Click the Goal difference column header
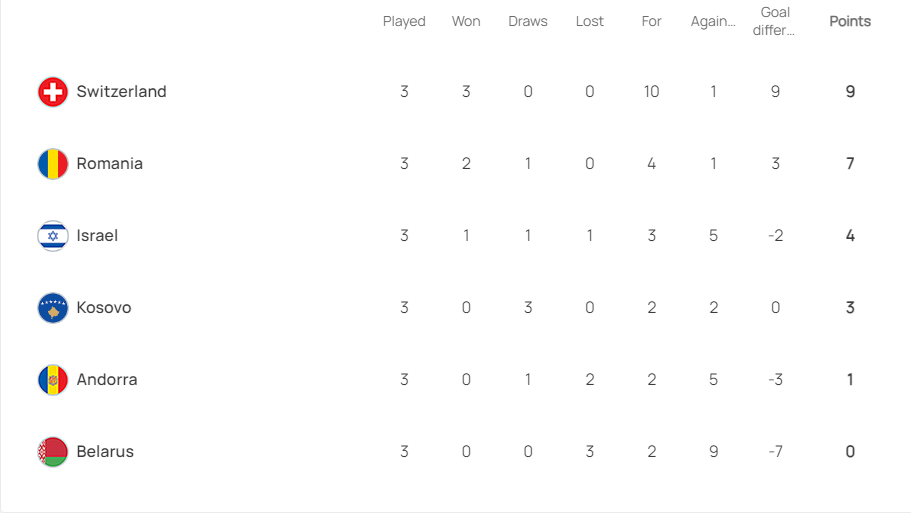The image size is (911, 513). [x=774, y=21]
